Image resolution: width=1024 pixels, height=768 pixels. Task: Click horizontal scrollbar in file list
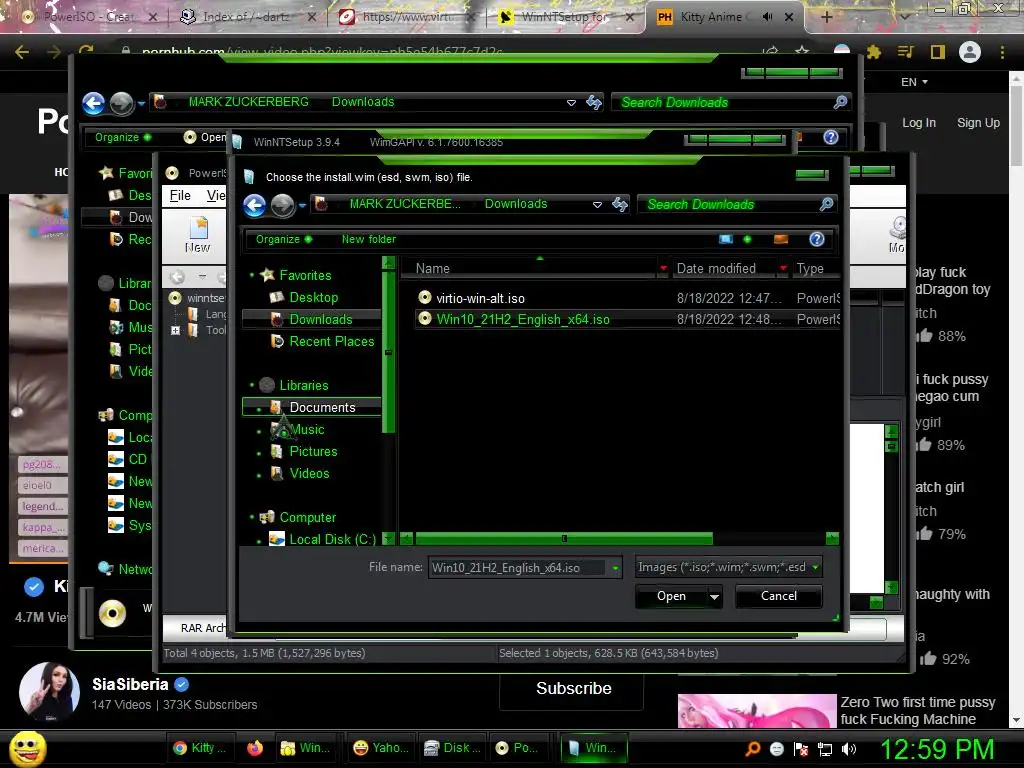[x=564, y=539]
